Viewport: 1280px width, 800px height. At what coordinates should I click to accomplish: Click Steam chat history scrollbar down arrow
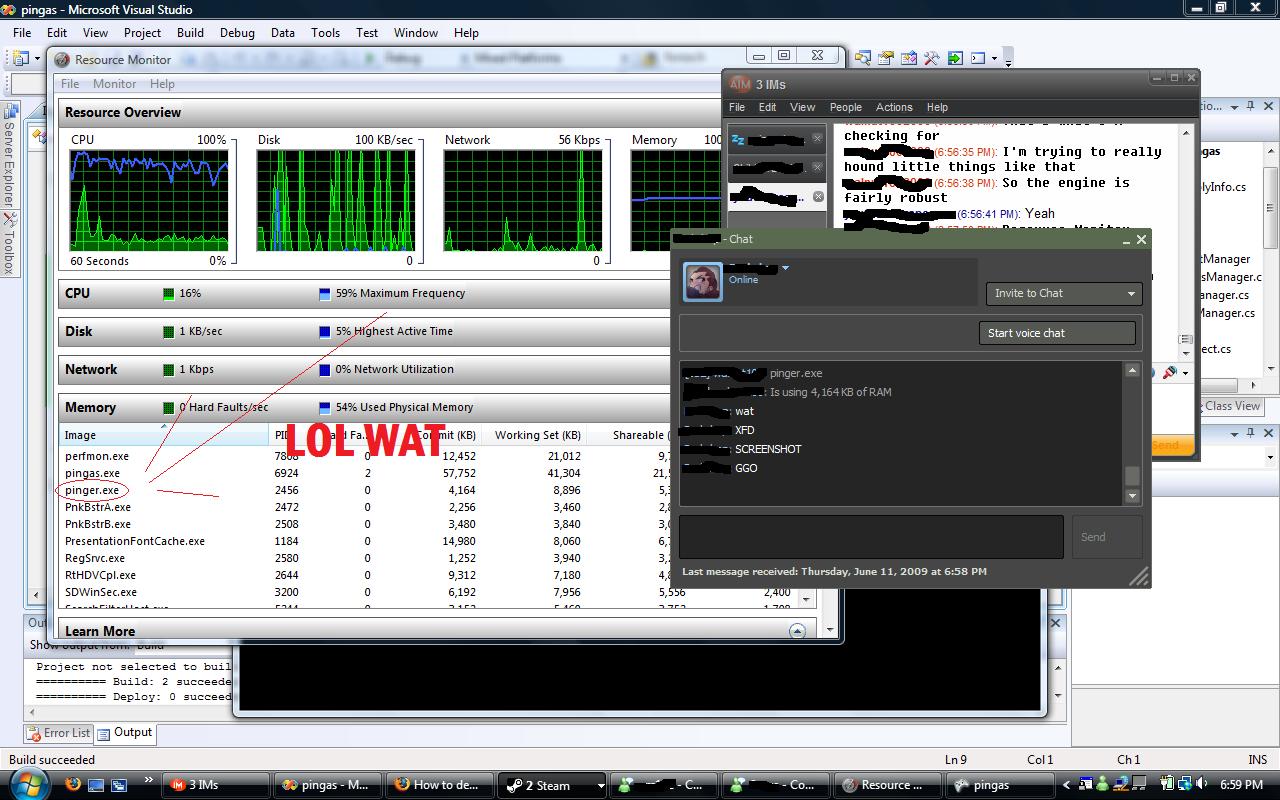(x=1132, y=496)
